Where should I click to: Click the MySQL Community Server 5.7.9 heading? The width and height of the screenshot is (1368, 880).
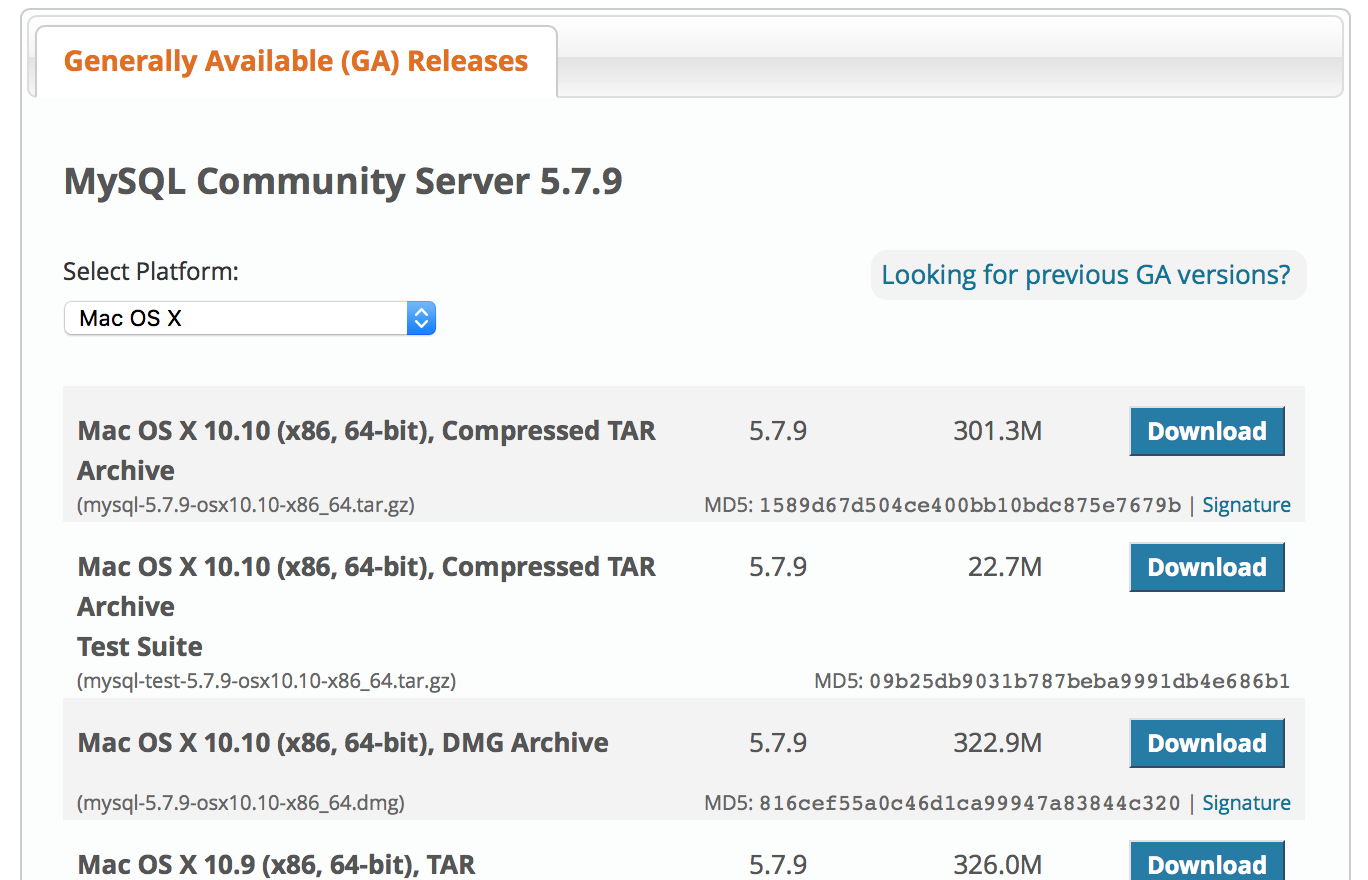[342, 182]
